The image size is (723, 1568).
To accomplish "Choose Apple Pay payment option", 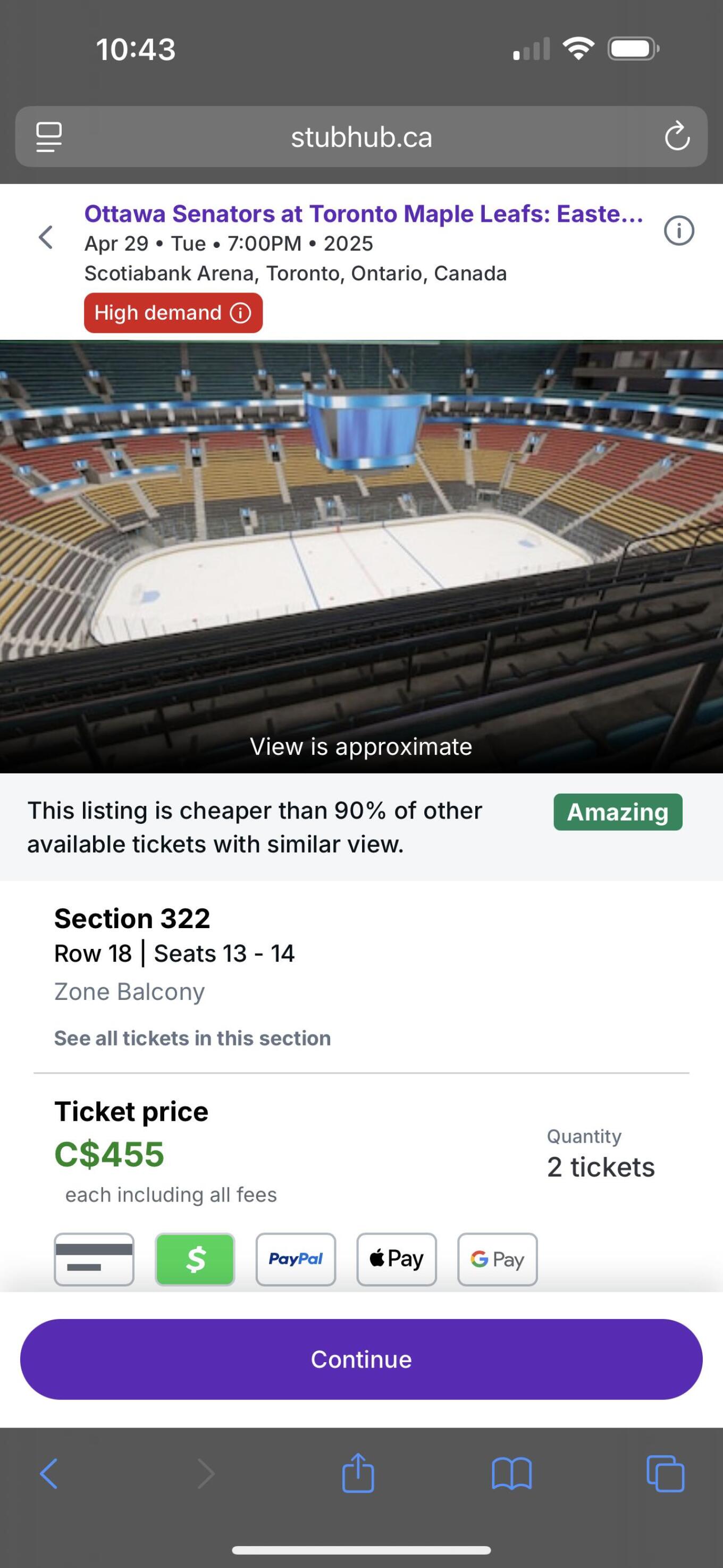I will (396, 1259).
